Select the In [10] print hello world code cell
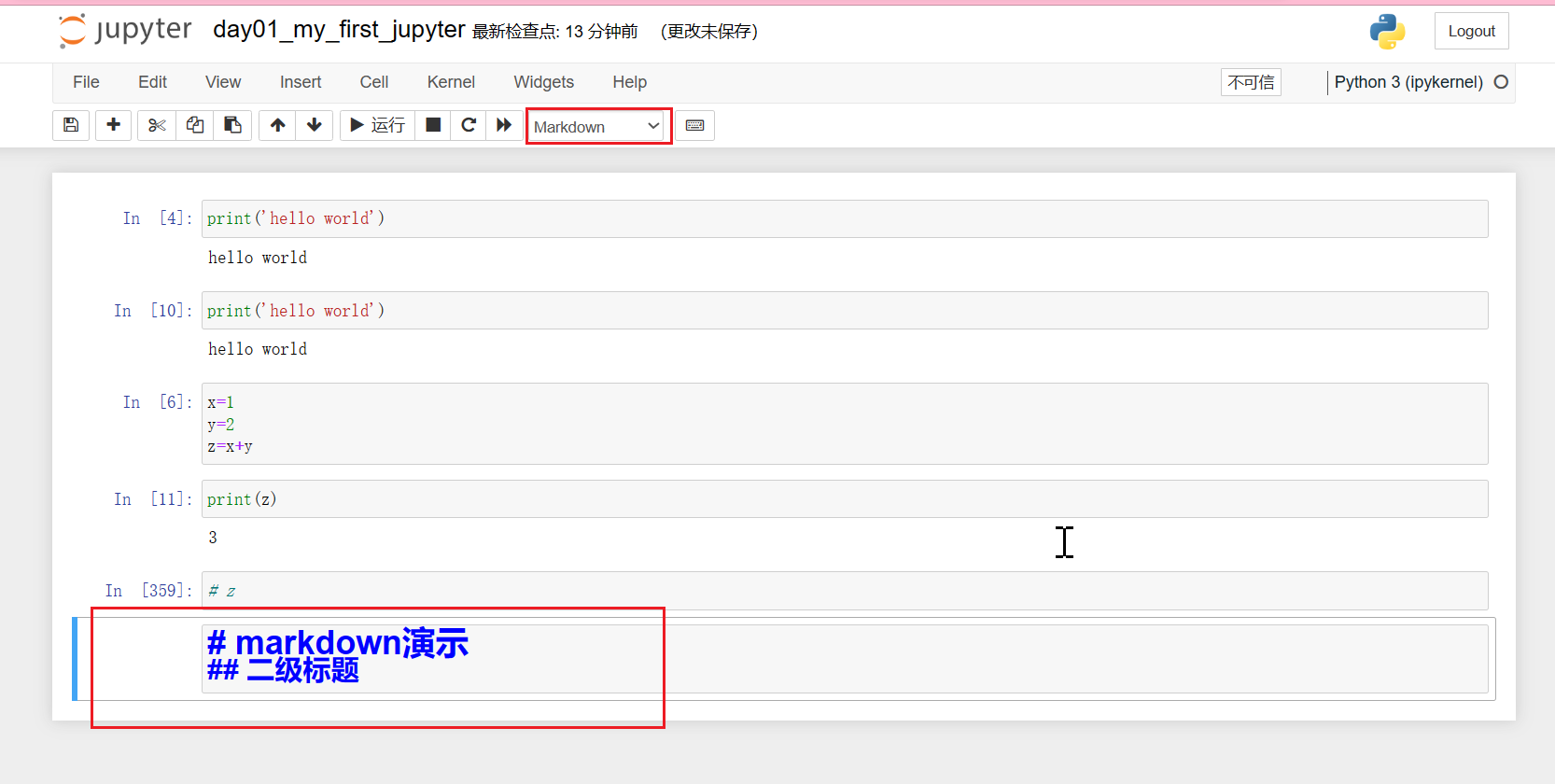This screenshot has width=1555, height=784. point(845,311)
